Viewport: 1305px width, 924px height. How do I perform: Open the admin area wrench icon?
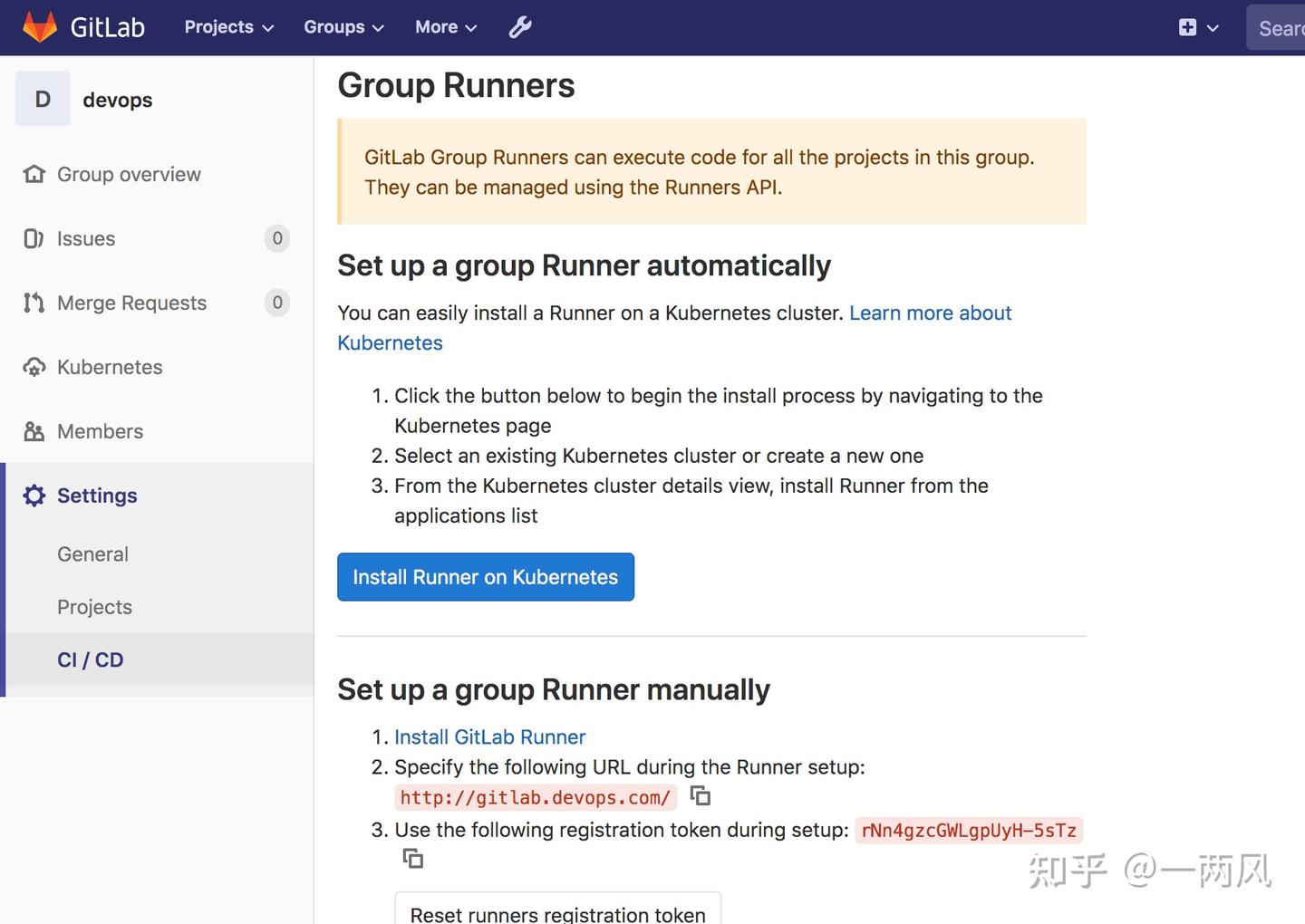coord(519,27)
